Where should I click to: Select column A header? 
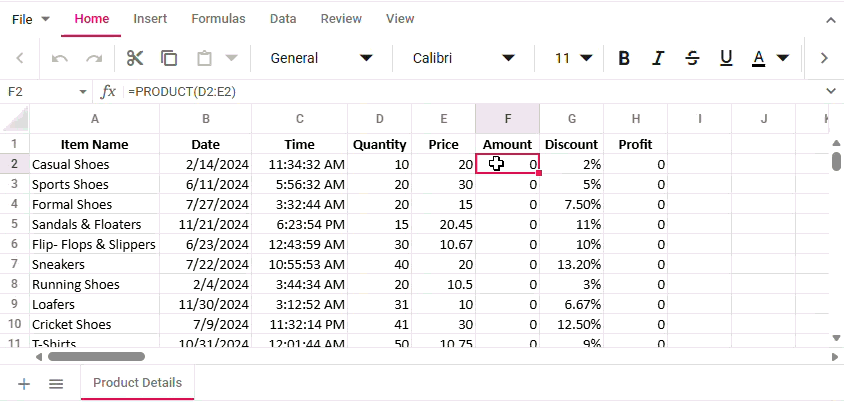(x=95, y=119)
